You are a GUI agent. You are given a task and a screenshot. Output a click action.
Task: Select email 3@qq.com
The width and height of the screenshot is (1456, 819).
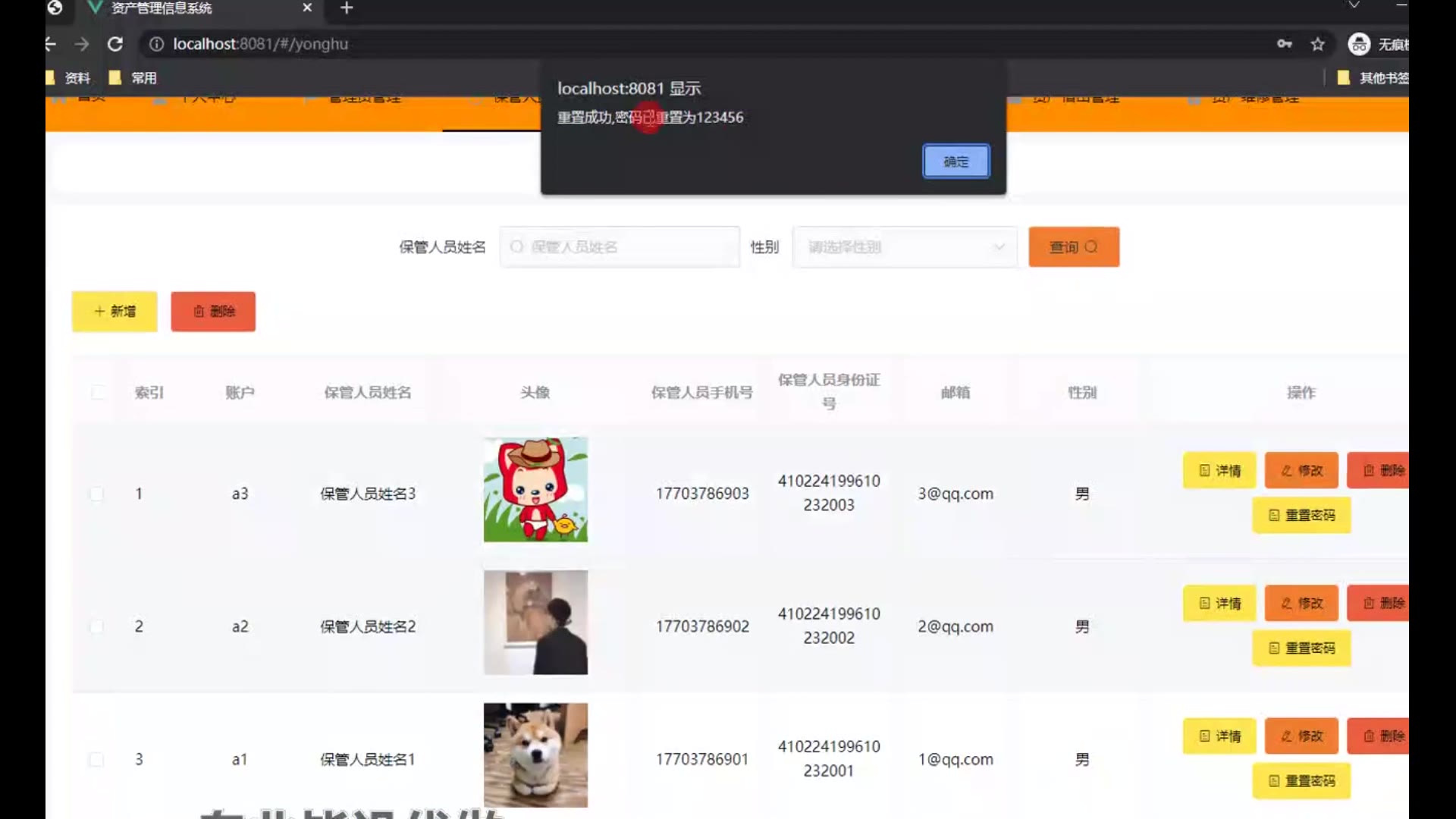[x=955, y=494]
